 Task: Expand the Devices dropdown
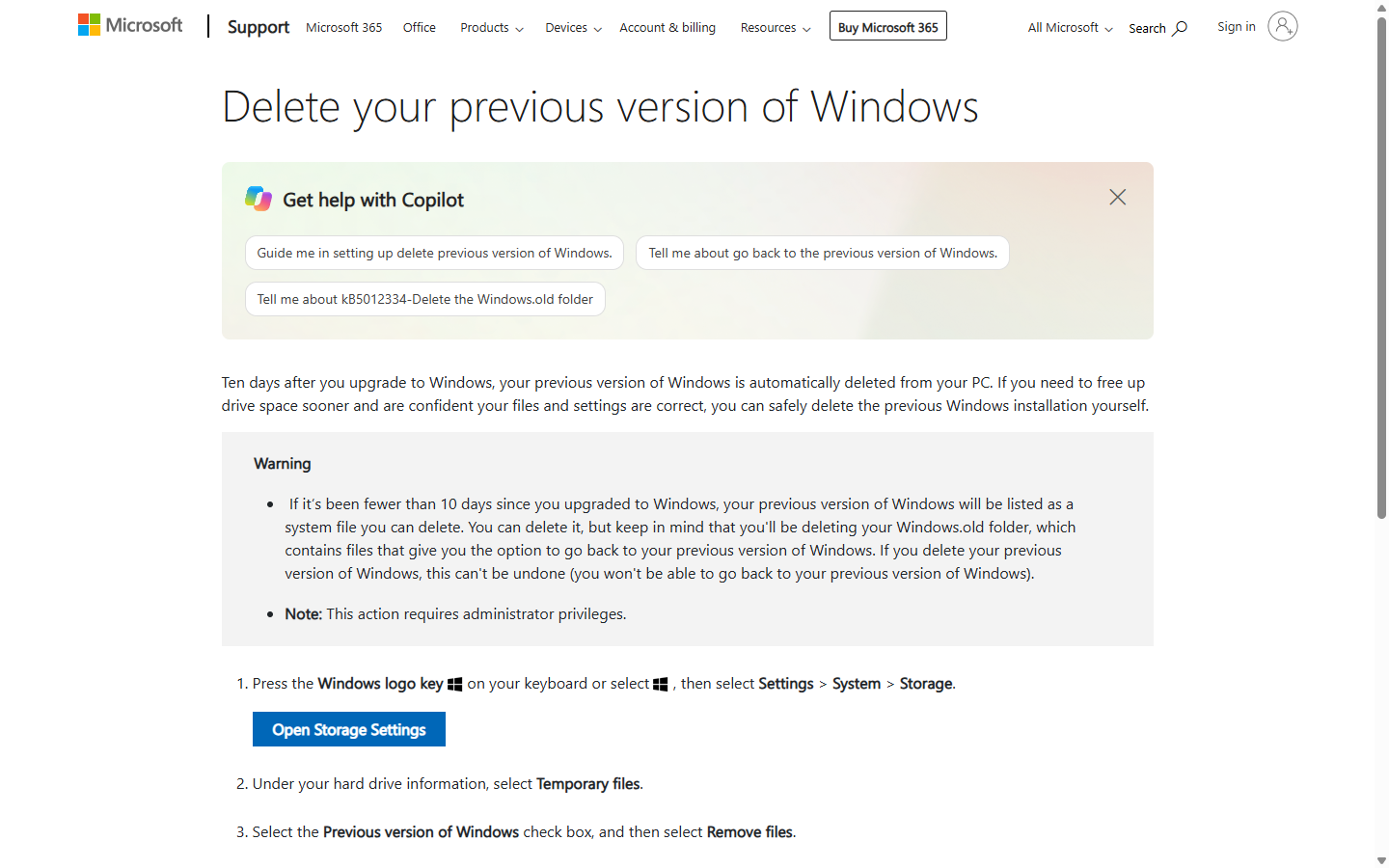coord(573,27)
